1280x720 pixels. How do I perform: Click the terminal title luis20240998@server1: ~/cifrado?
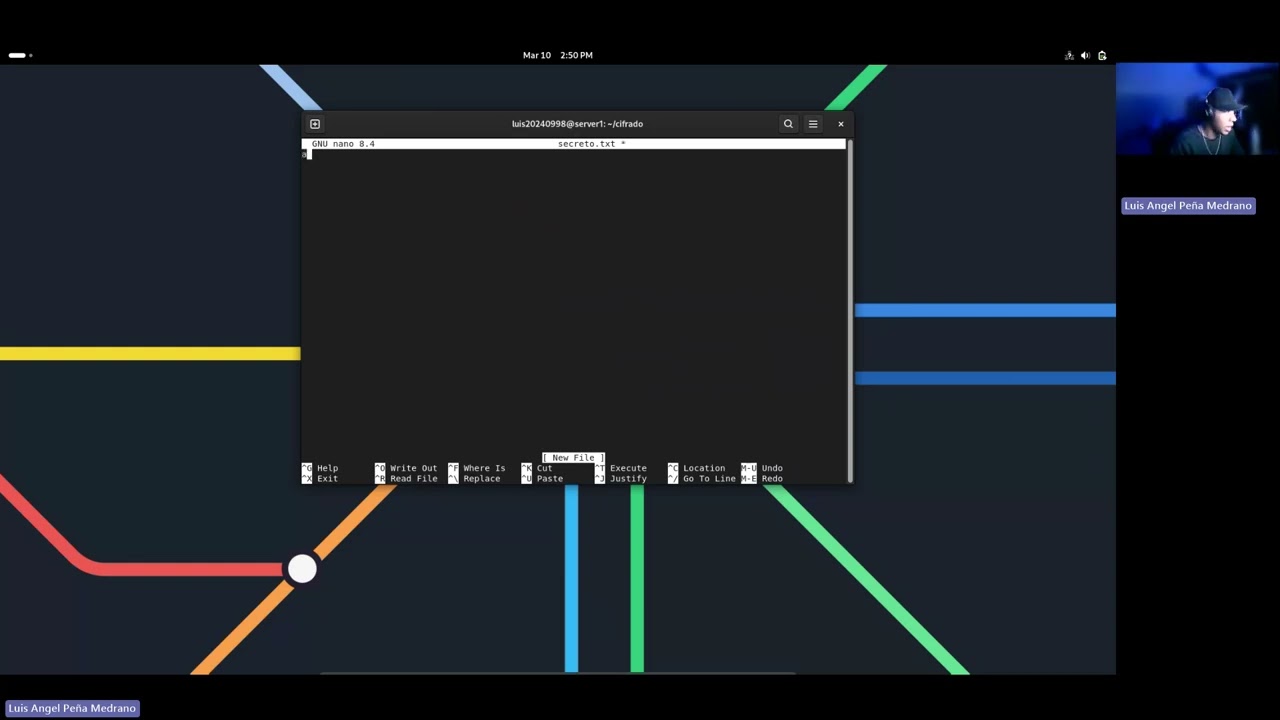point(577,124)
